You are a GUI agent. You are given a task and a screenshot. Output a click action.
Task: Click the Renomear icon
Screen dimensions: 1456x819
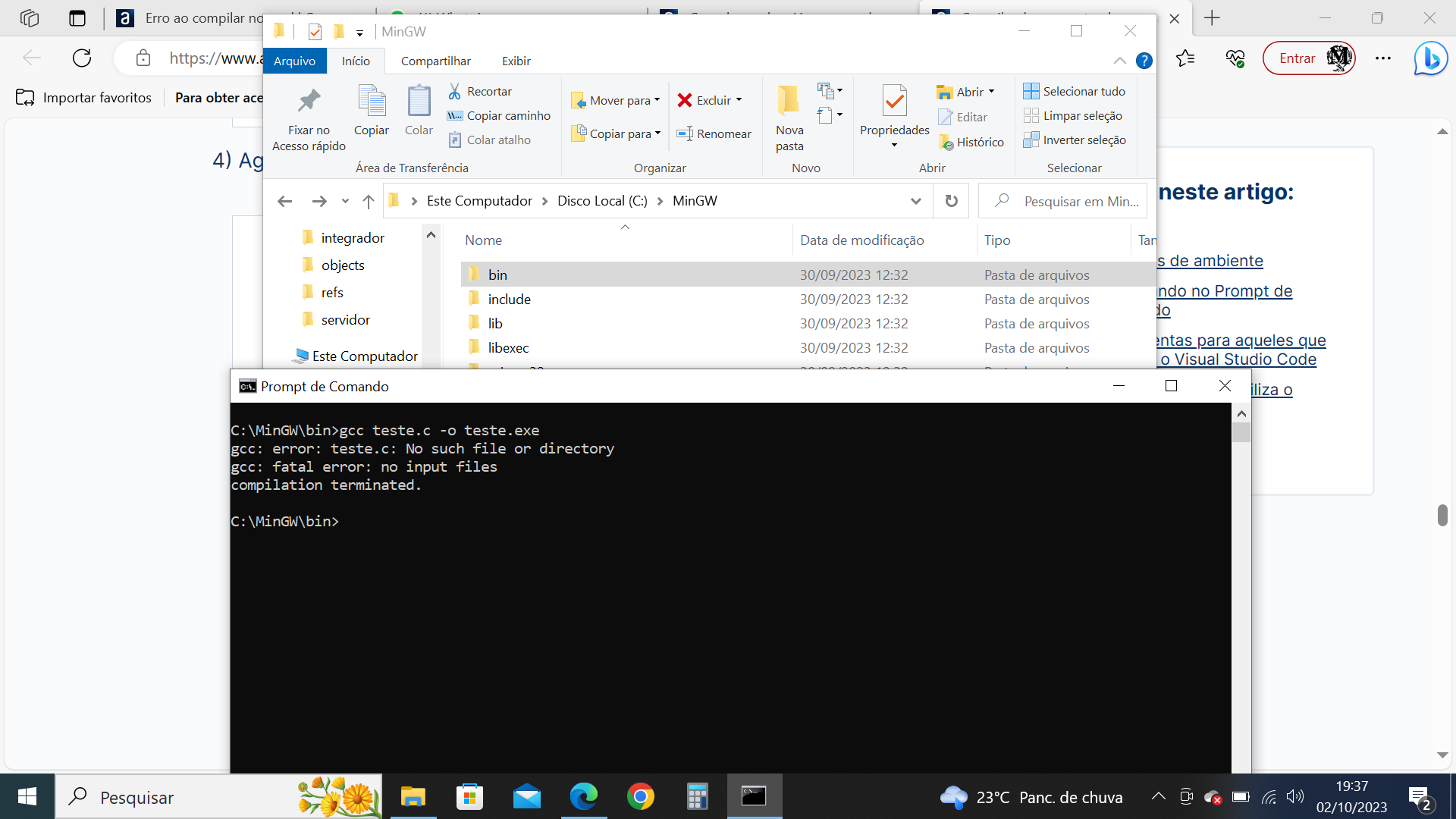point(685,133)
